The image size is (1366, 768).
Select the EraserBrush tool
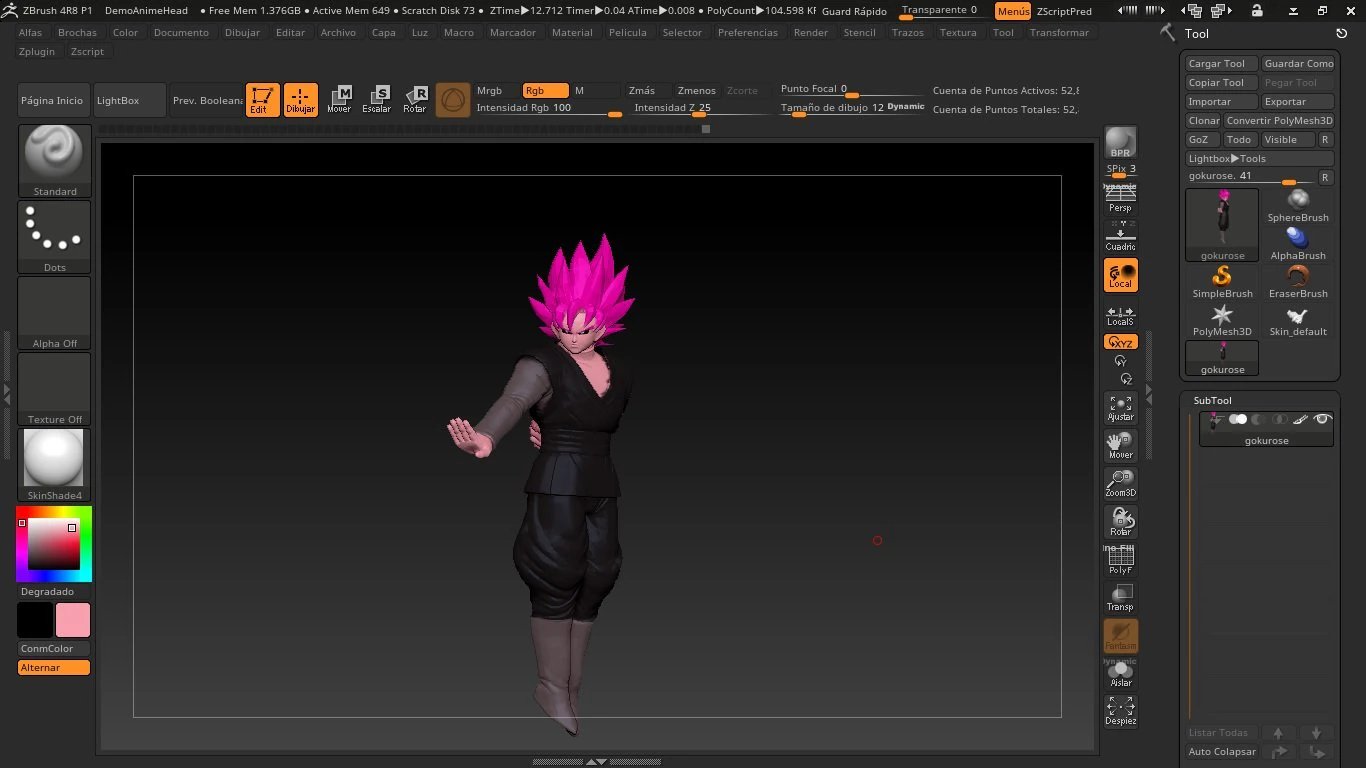1298,281
